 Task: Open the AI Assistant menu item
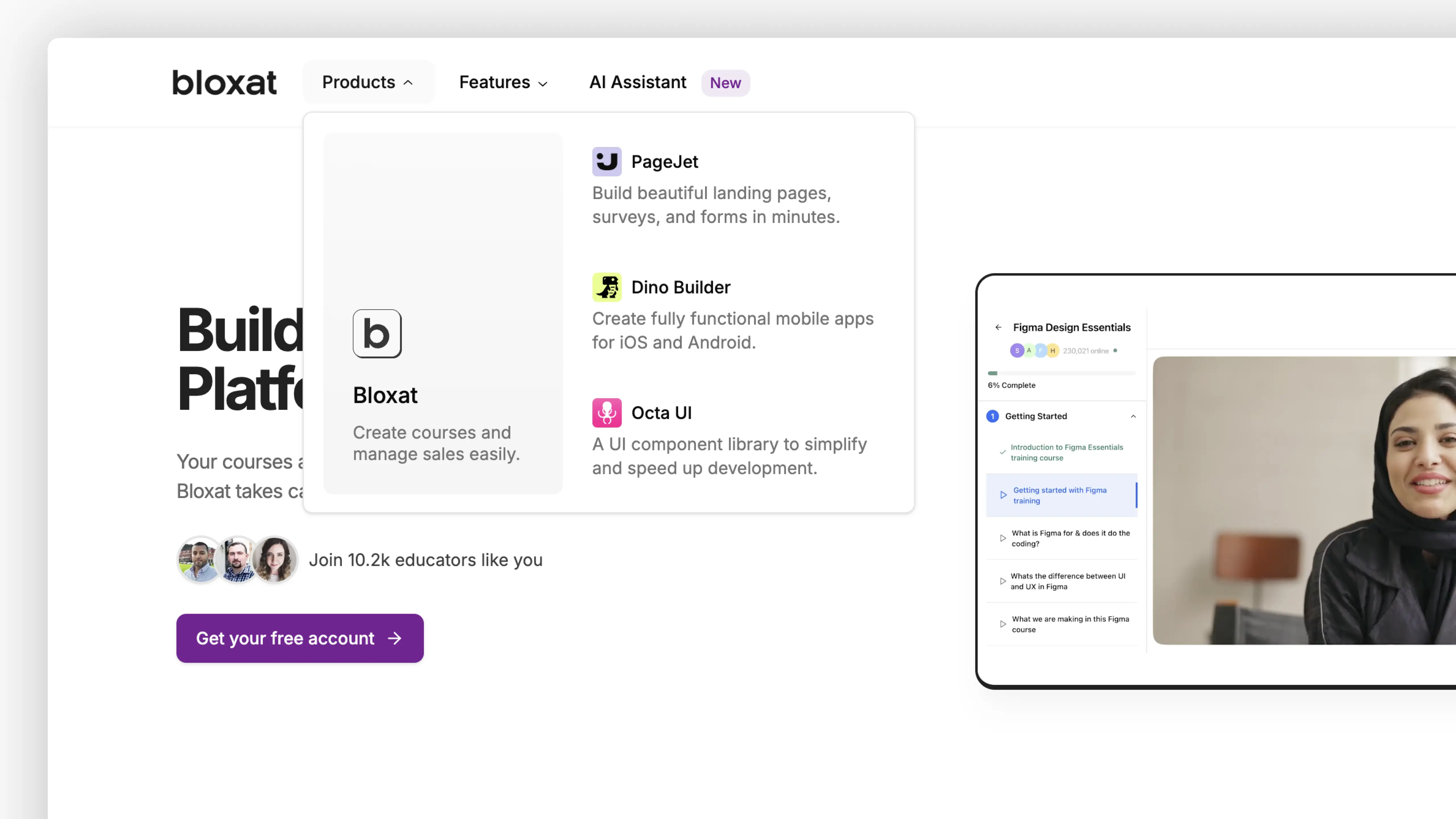click(638, 82)
